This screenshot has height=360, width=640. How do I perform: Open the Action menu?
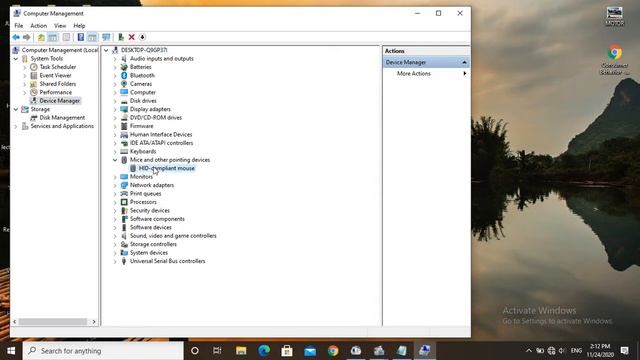[x=38, y=26]
